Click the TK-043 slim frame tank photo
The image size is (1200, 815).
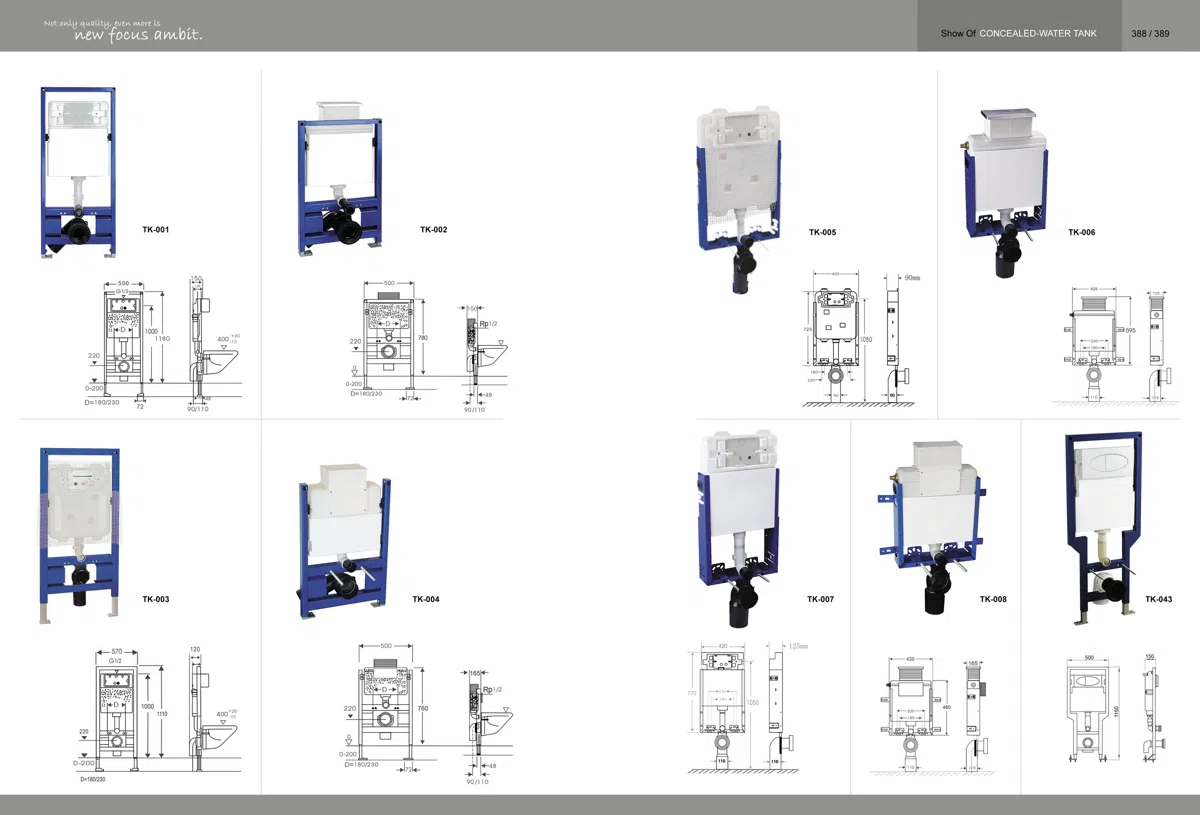(x=1104, y=528)
